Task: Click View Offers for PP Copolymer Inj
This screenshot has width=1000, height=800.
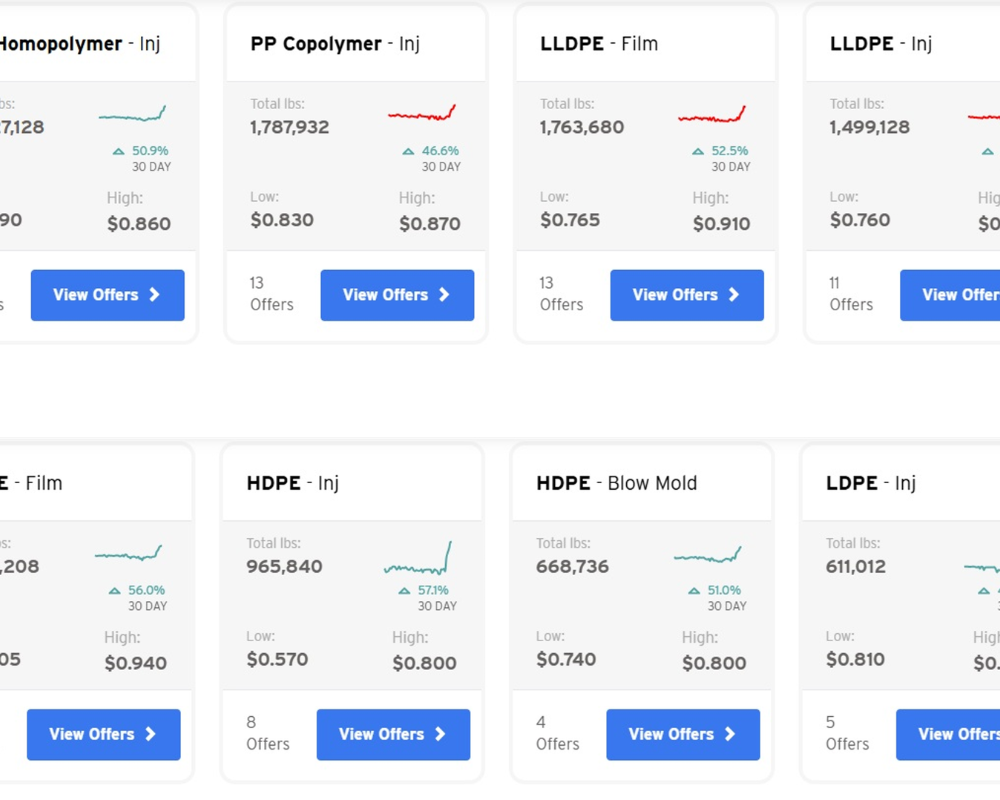Action: click(x=397, y=295)
